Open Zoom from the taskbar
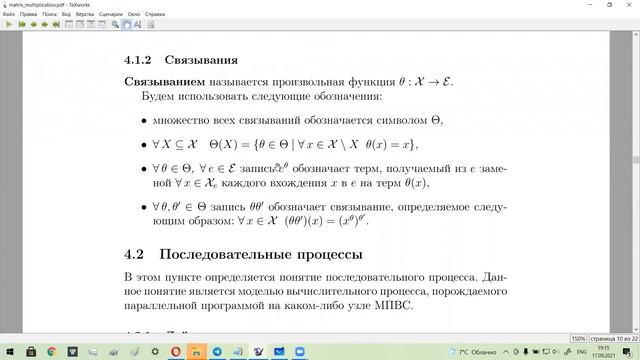Viewport: 640px width, 360px height. [300, 351]
